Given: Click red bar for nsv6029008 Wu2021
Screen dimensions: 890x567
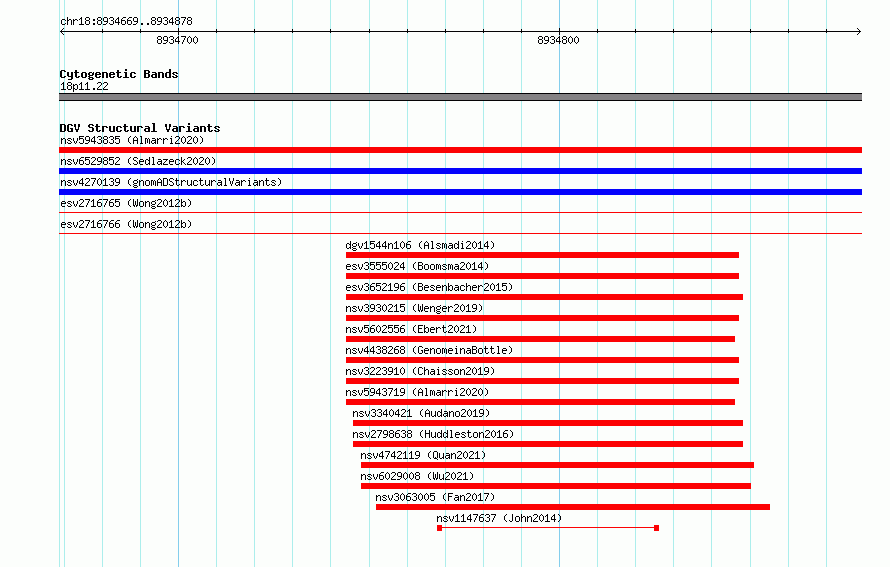Looking at the screenshot, I should 556,486.
